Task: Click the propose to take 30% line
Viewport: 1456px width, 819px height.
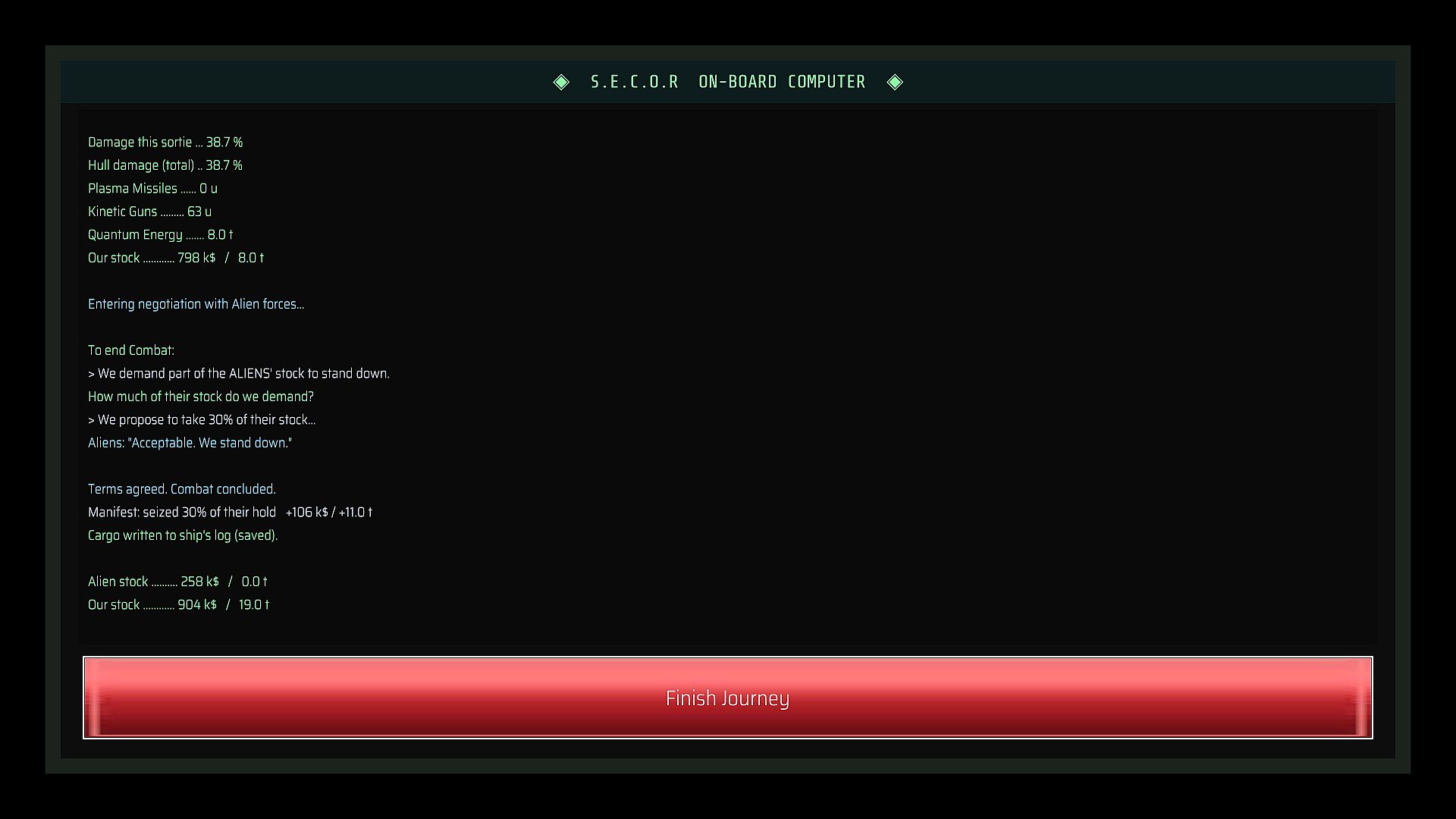Action: [202, 420]
